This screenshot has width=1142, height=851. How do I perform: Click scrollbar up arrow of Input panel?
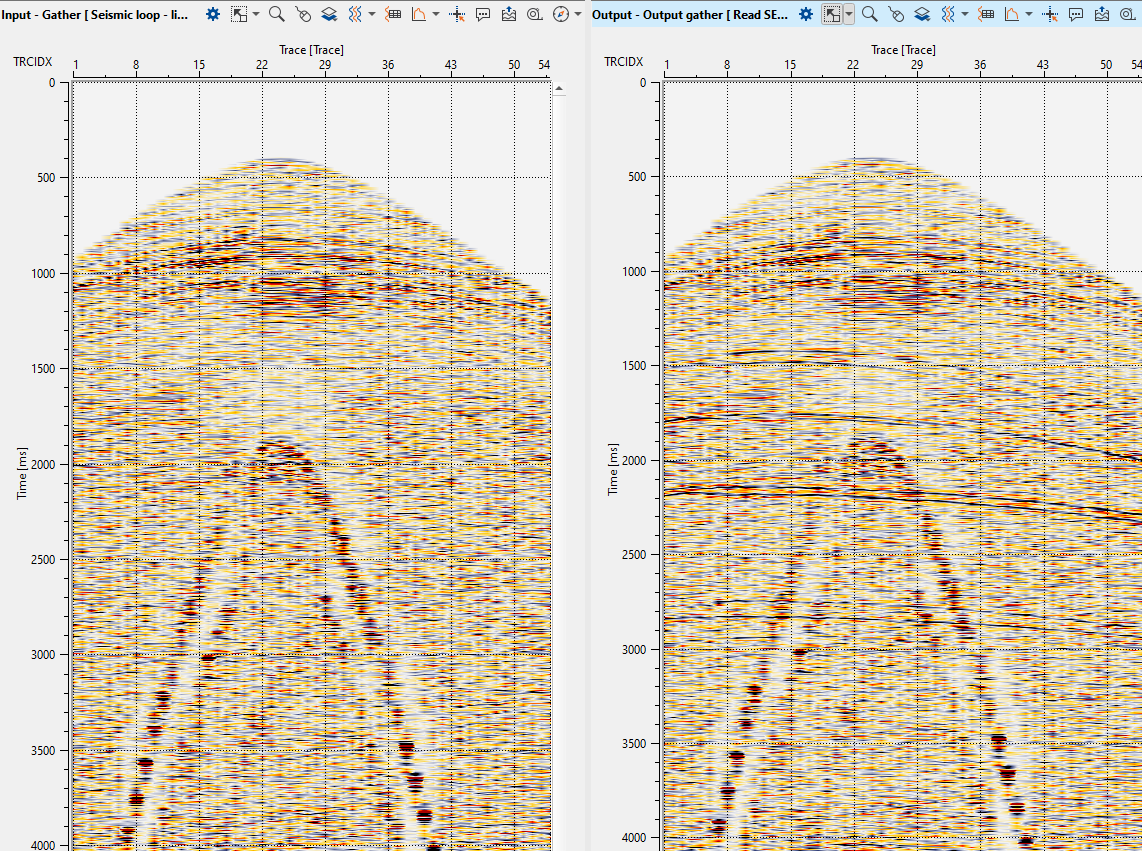coord(559,89)
